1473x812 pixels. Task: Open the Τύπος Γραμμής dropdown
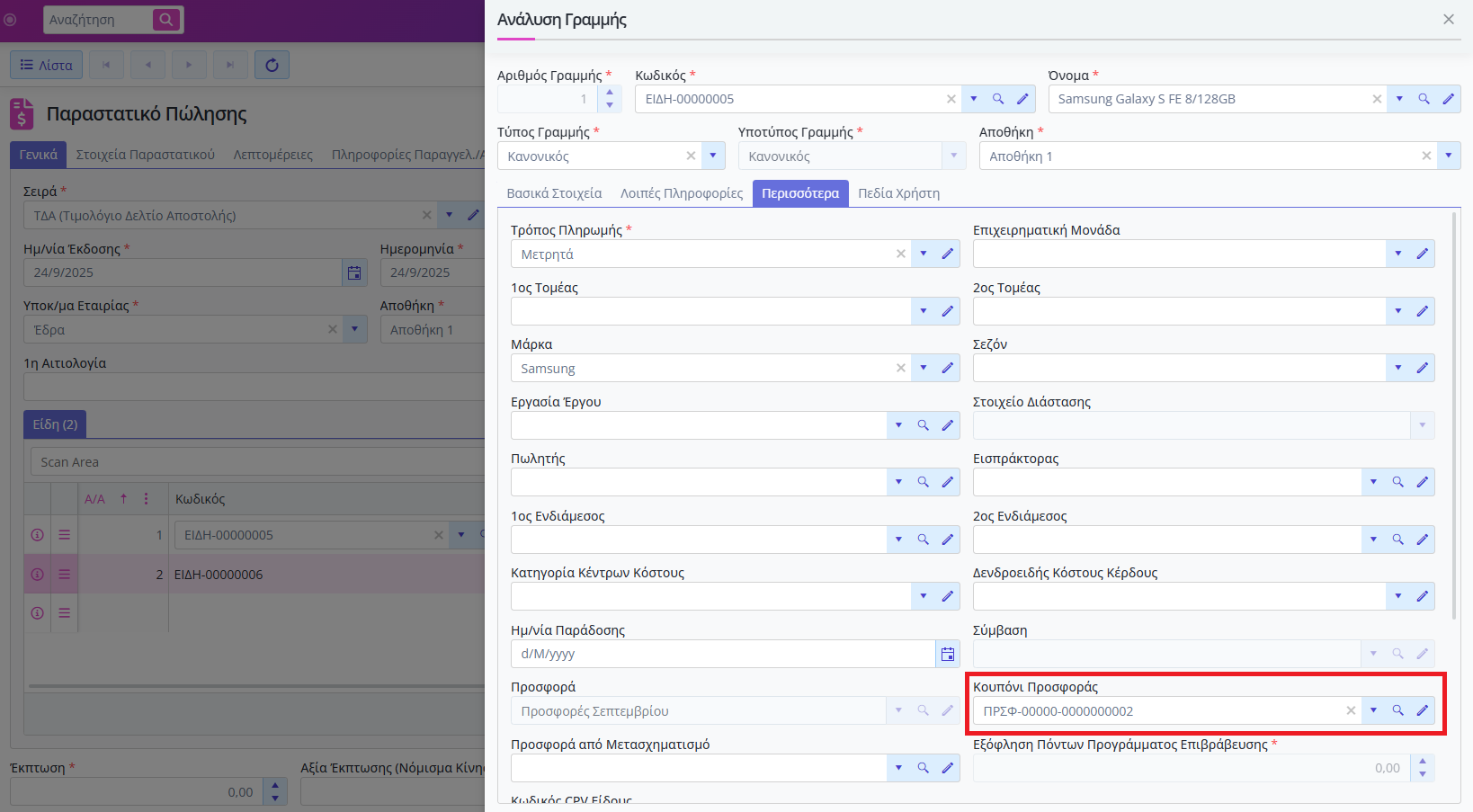pyautogui.click(x=712, y=156)
